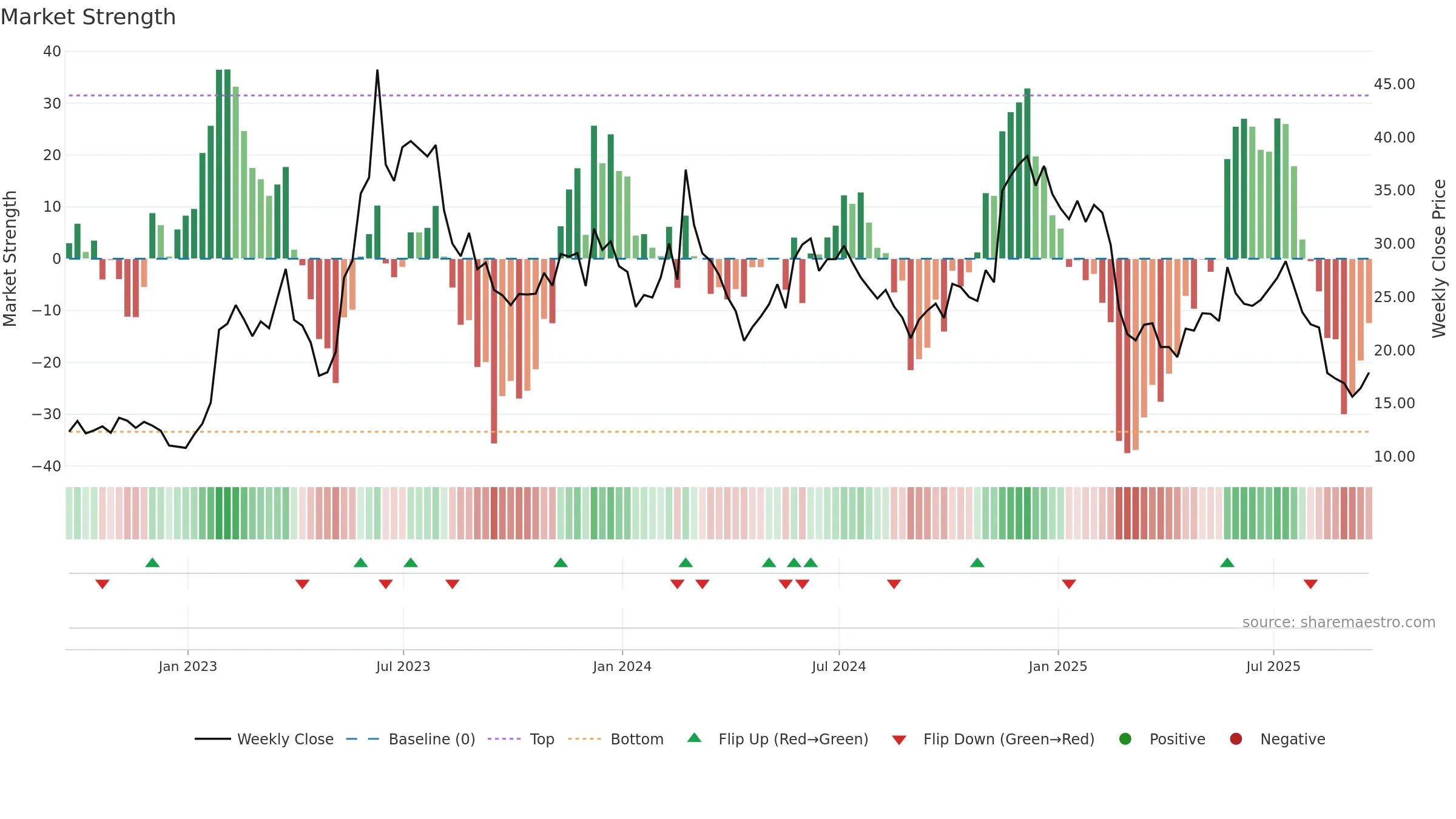Viewport: 1456px width, 819px height.
Task: Select the first flip-down marker at chart start
Action: pos(102,584)
